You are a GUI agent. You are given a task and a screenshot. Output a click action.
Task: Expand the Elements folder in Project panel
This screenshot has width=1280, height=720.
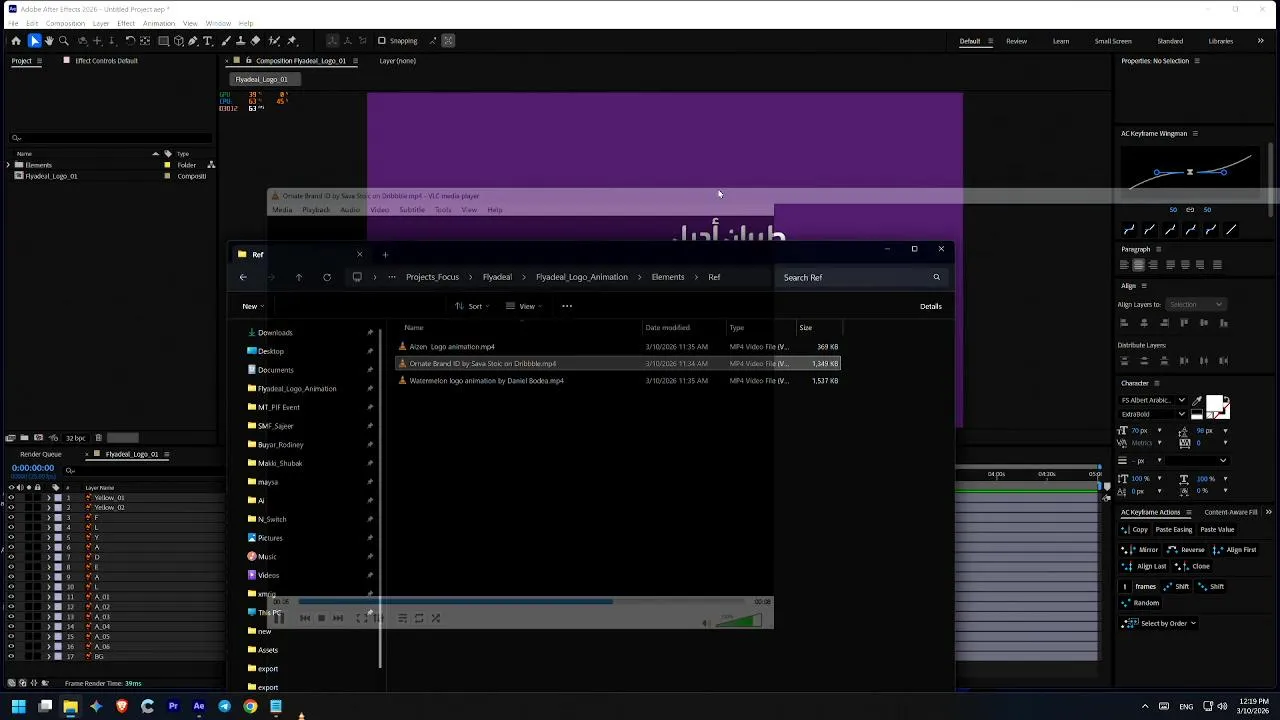click(x=8, y=165)
